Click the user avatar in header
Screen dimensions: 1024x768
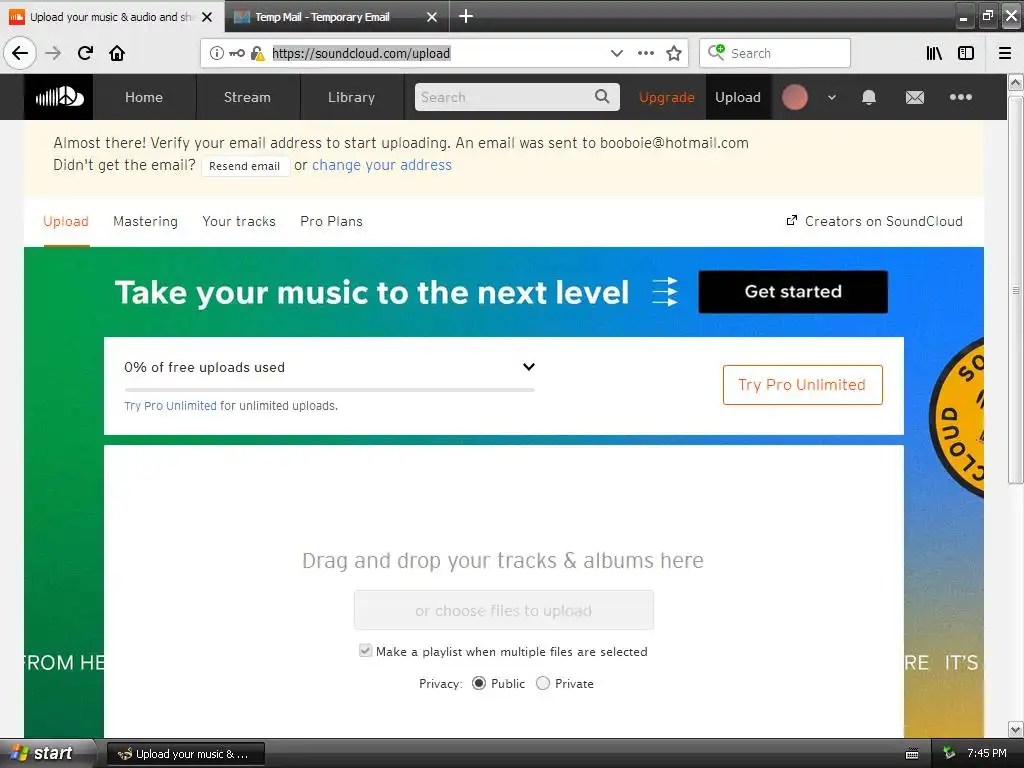point(795,97)
